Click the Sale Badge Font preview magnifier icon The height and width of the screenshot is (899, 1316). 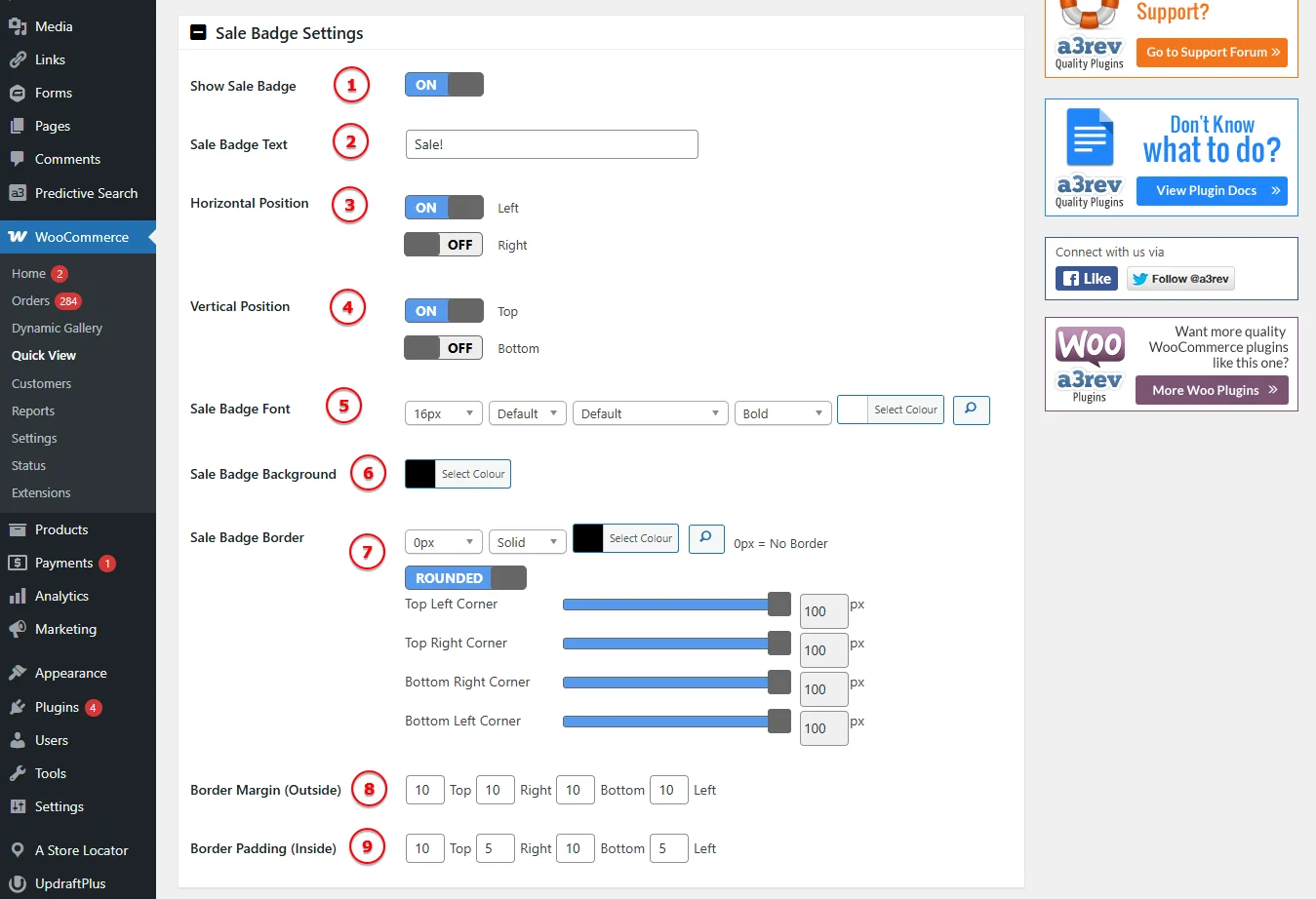pyautogui.click(x=971, y=410)
